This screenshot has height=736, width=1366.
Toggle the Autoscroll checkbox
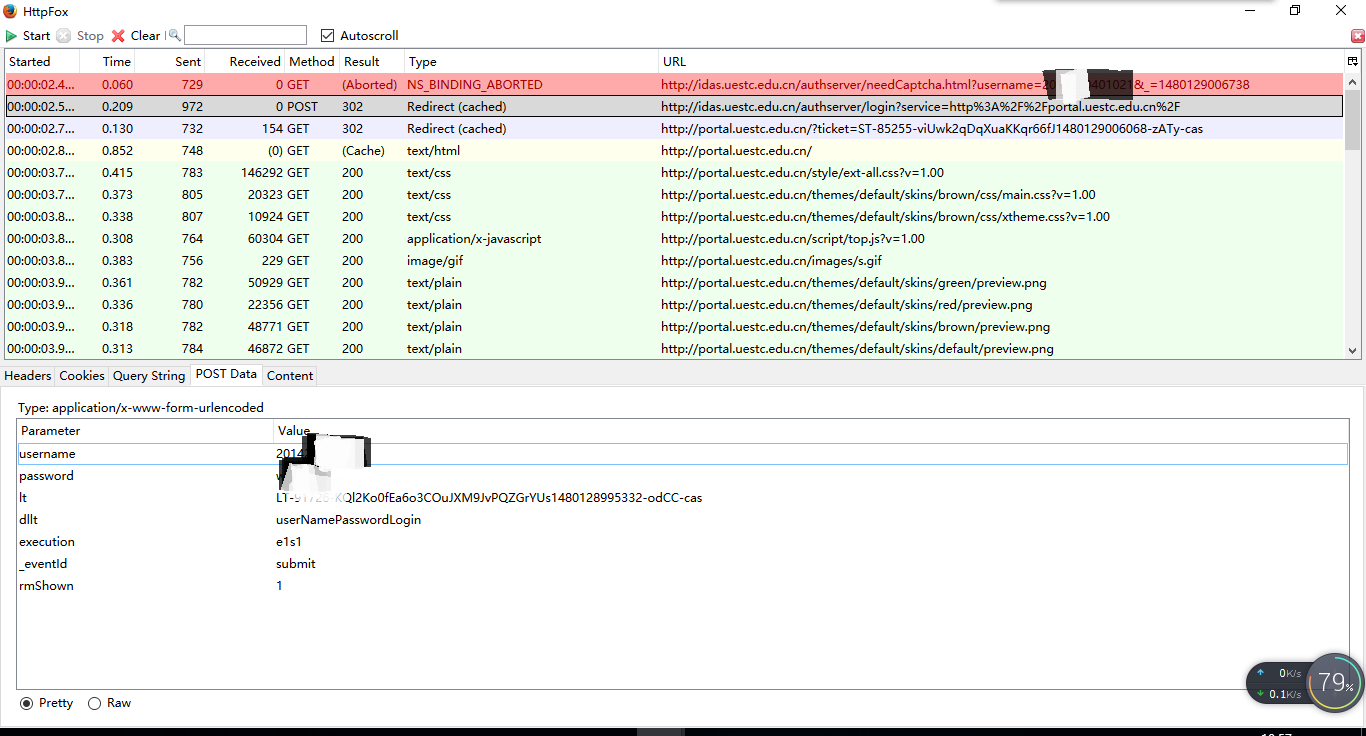327,35
